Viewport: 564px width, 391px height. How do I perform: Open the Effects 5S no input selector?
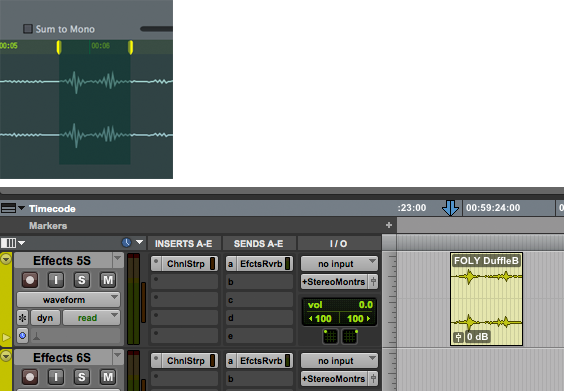coord(339,264)
